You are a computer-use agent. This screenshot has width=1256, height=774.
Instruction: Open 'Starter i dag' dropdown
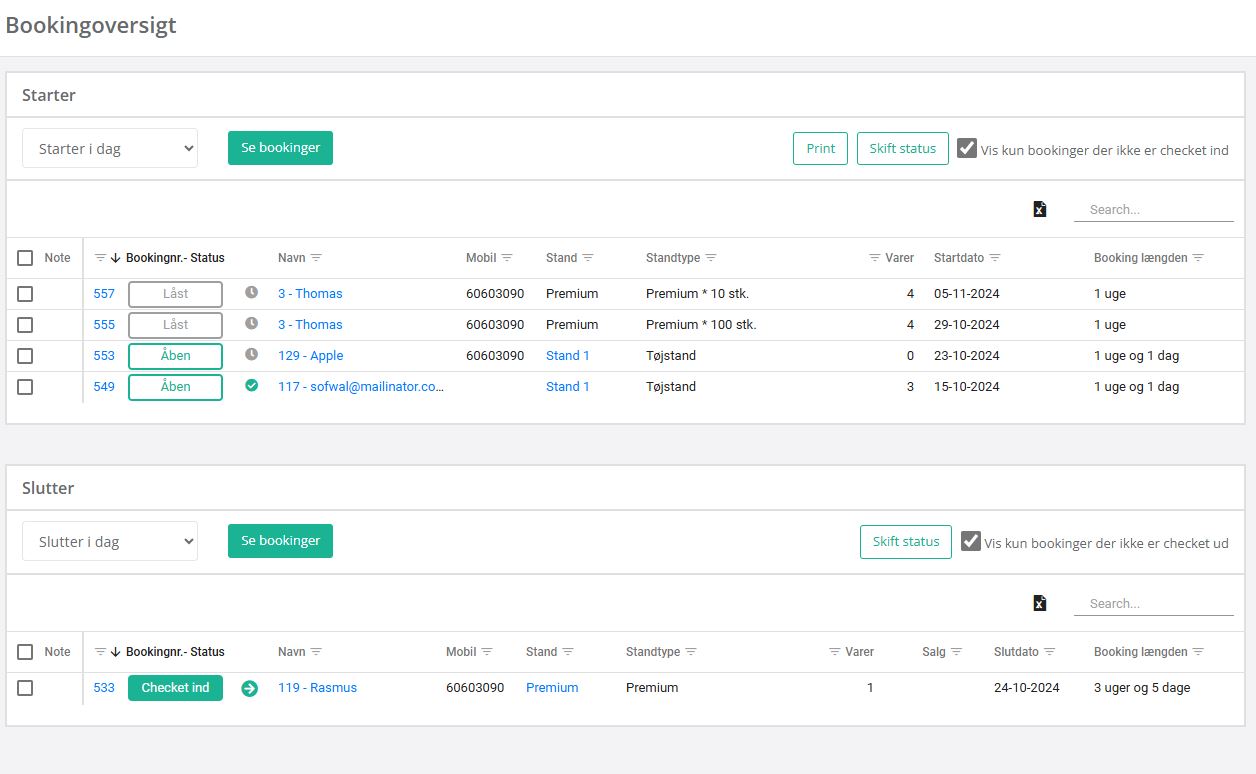[x=110, y=148]
